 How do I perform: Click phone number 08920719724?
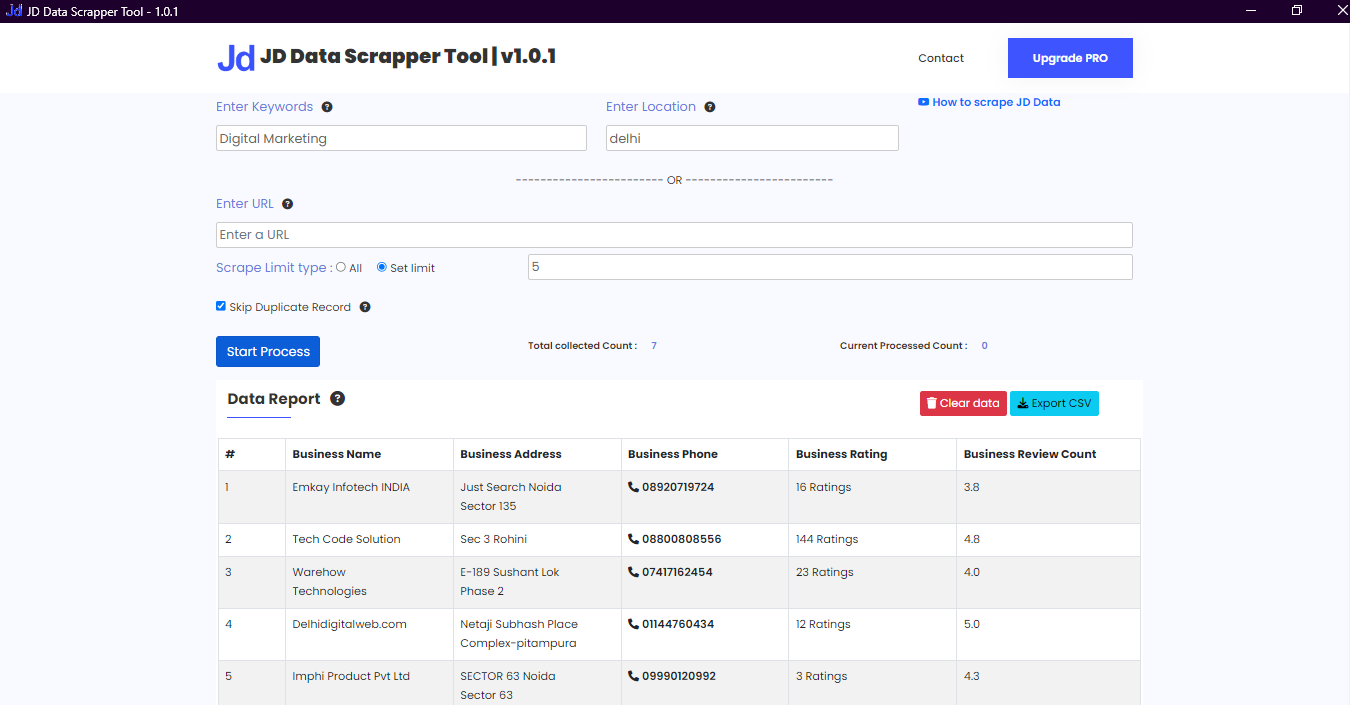[678, 487]
